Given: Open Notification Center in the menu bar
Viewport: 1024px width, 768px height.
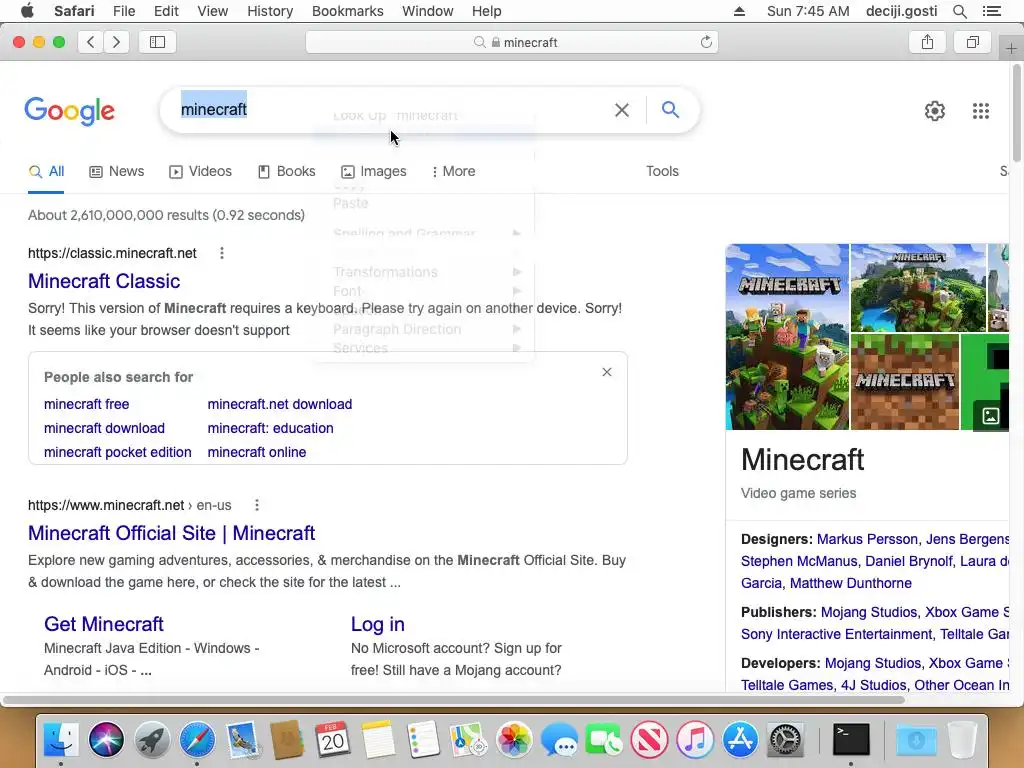Looking at the screenshot, I should pos(991,11).
